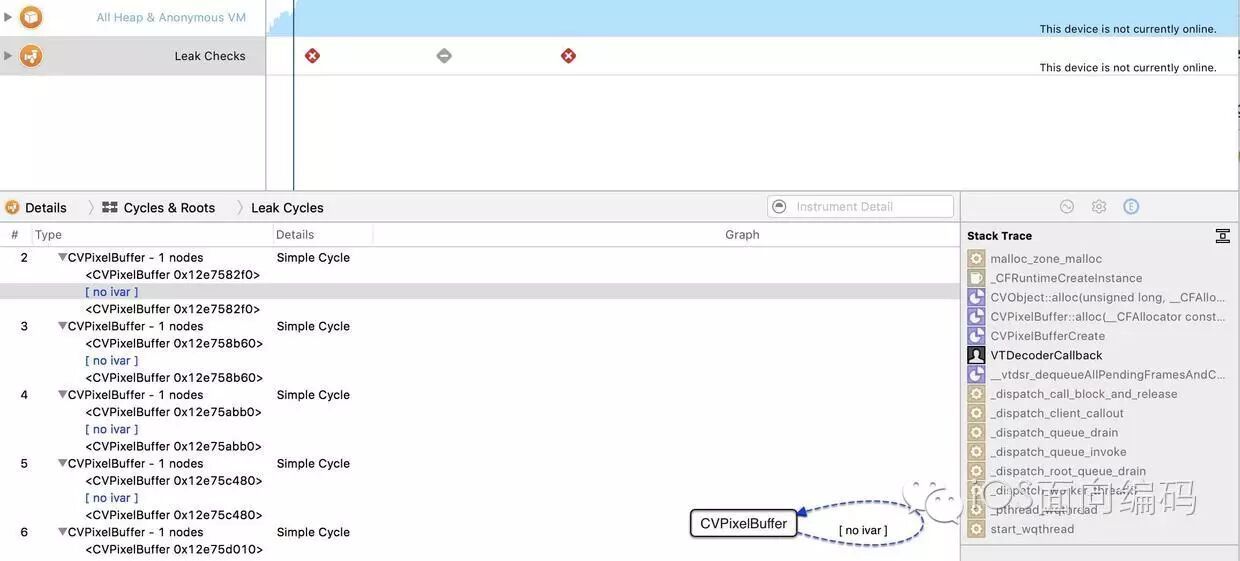Click the Cycles & Roots grid icon
1240x561 pixels.
point(110,208)
